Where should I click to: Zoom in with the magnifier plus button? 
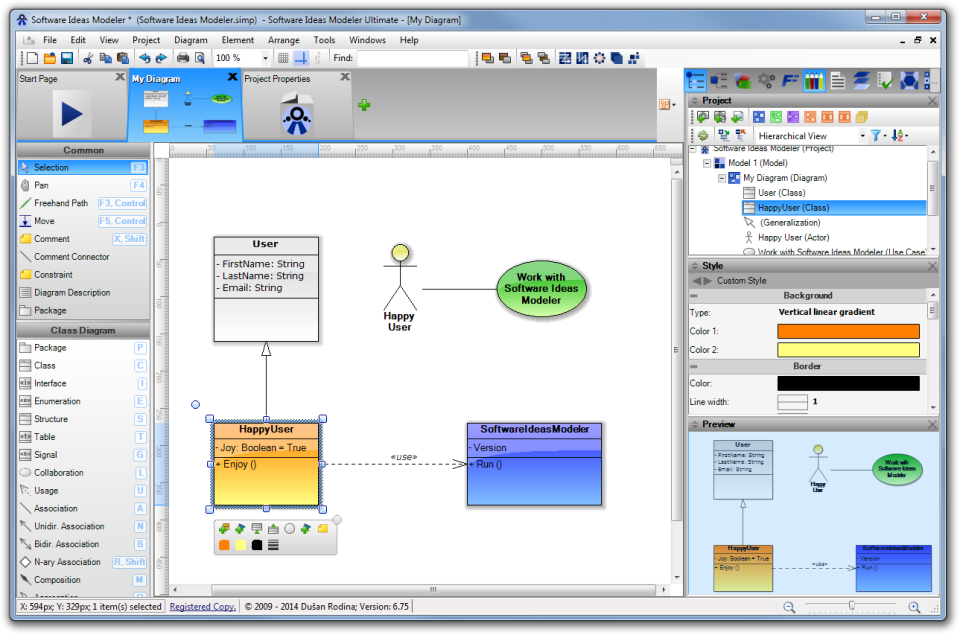click(x=914, y=607)
